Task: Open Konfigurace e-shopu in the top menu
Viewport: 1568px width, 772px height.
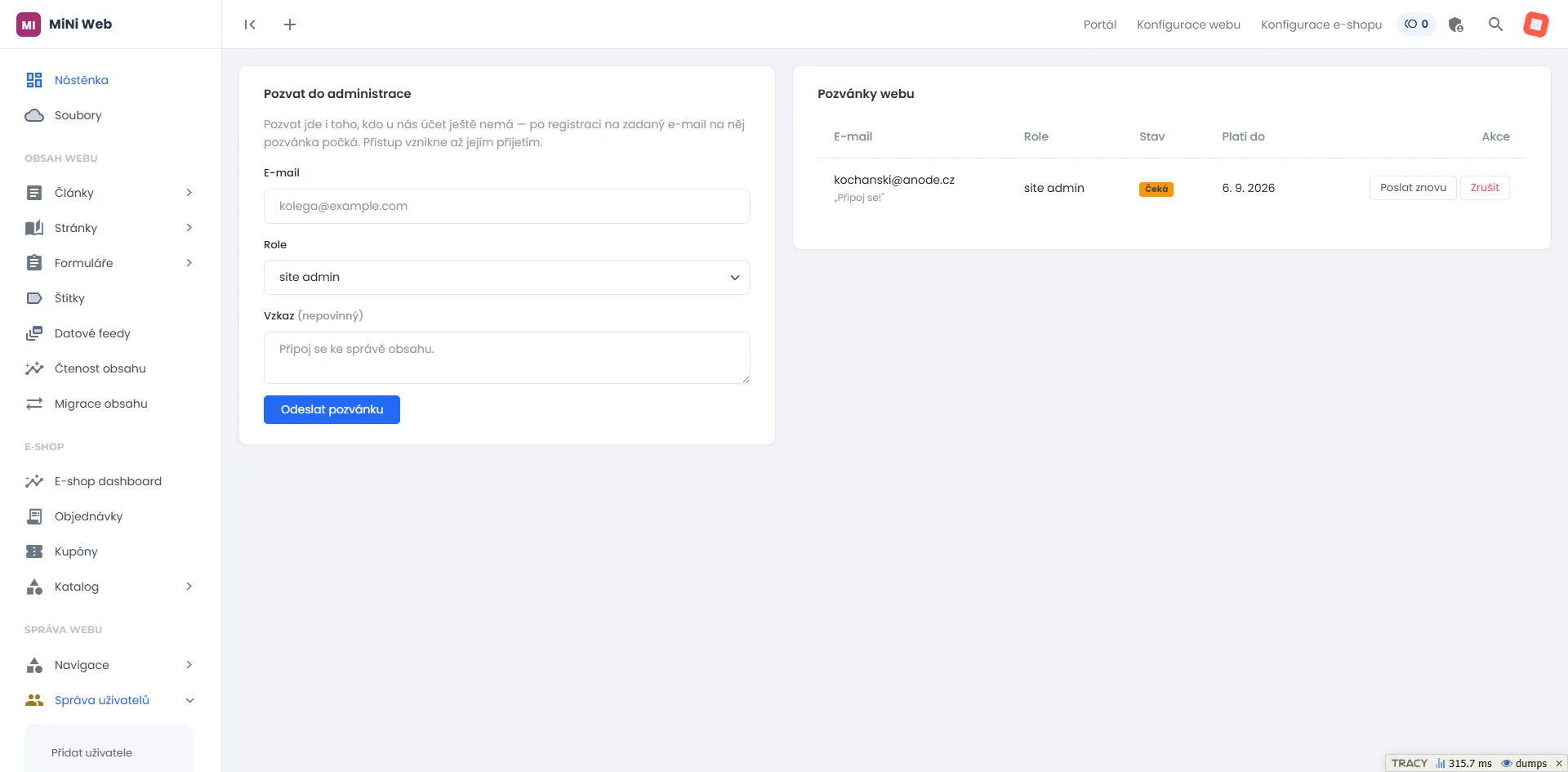Action: click(1321, 25)
